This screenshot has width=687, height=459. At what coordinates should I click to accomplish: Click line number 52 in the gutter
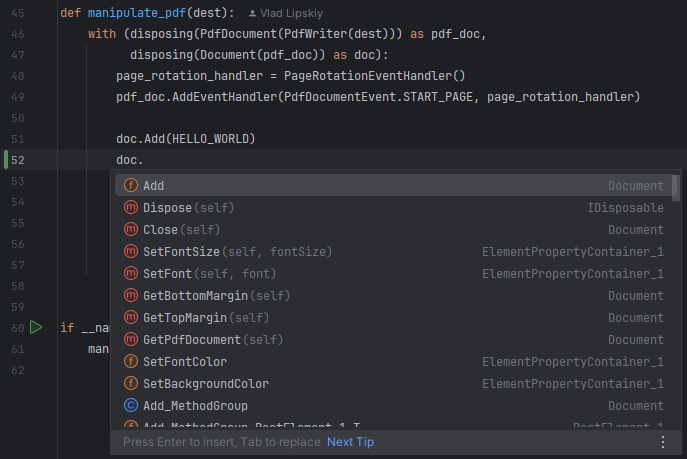(x=18, y=160)
